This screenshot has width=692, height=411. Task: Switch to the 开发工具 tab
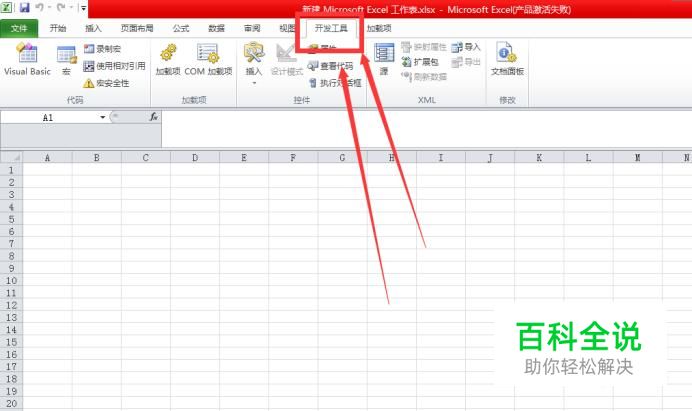[x=331, y=28]
